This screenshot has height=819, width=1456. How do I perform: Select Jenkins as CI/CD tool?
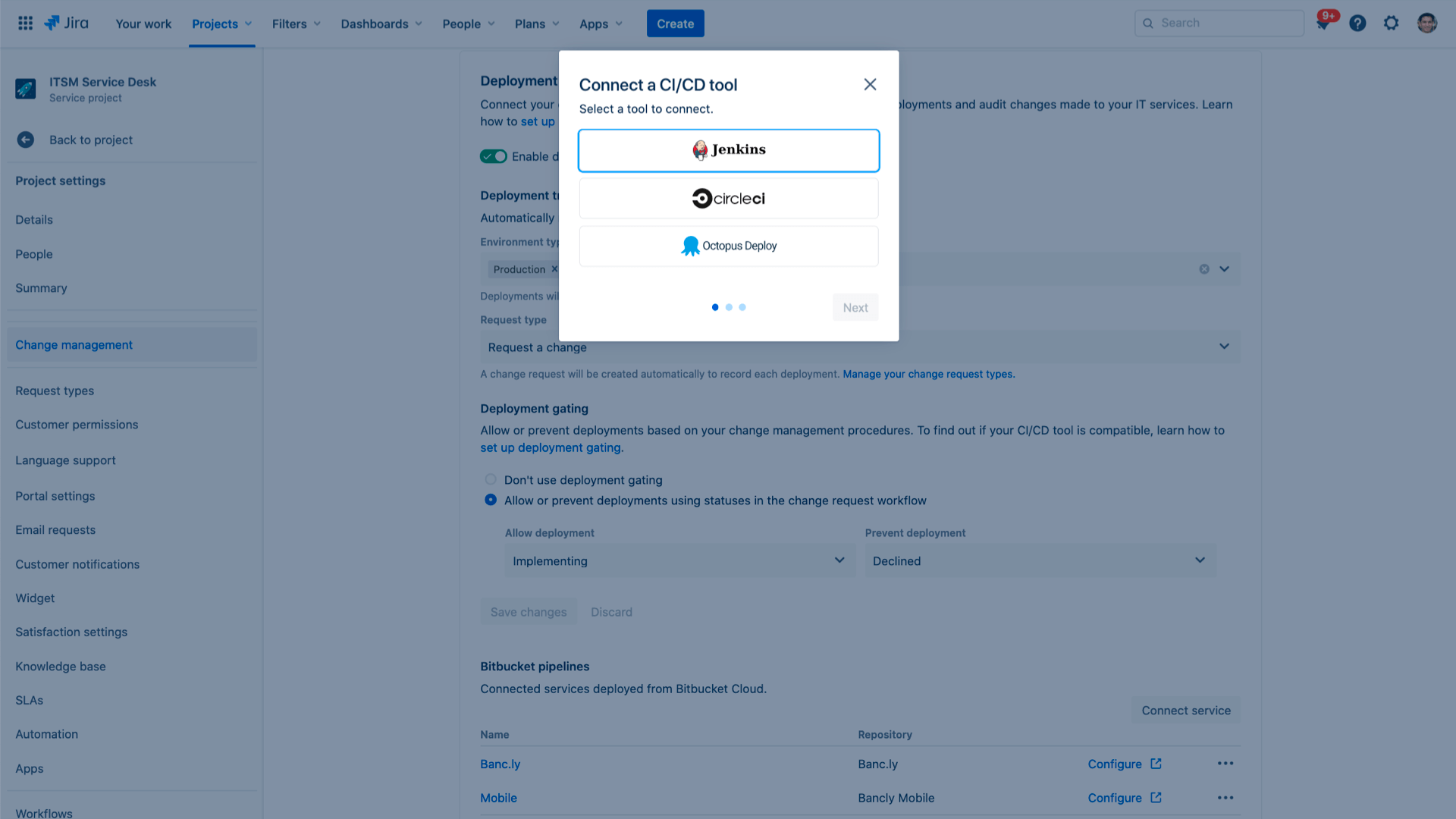pos(728,150)
